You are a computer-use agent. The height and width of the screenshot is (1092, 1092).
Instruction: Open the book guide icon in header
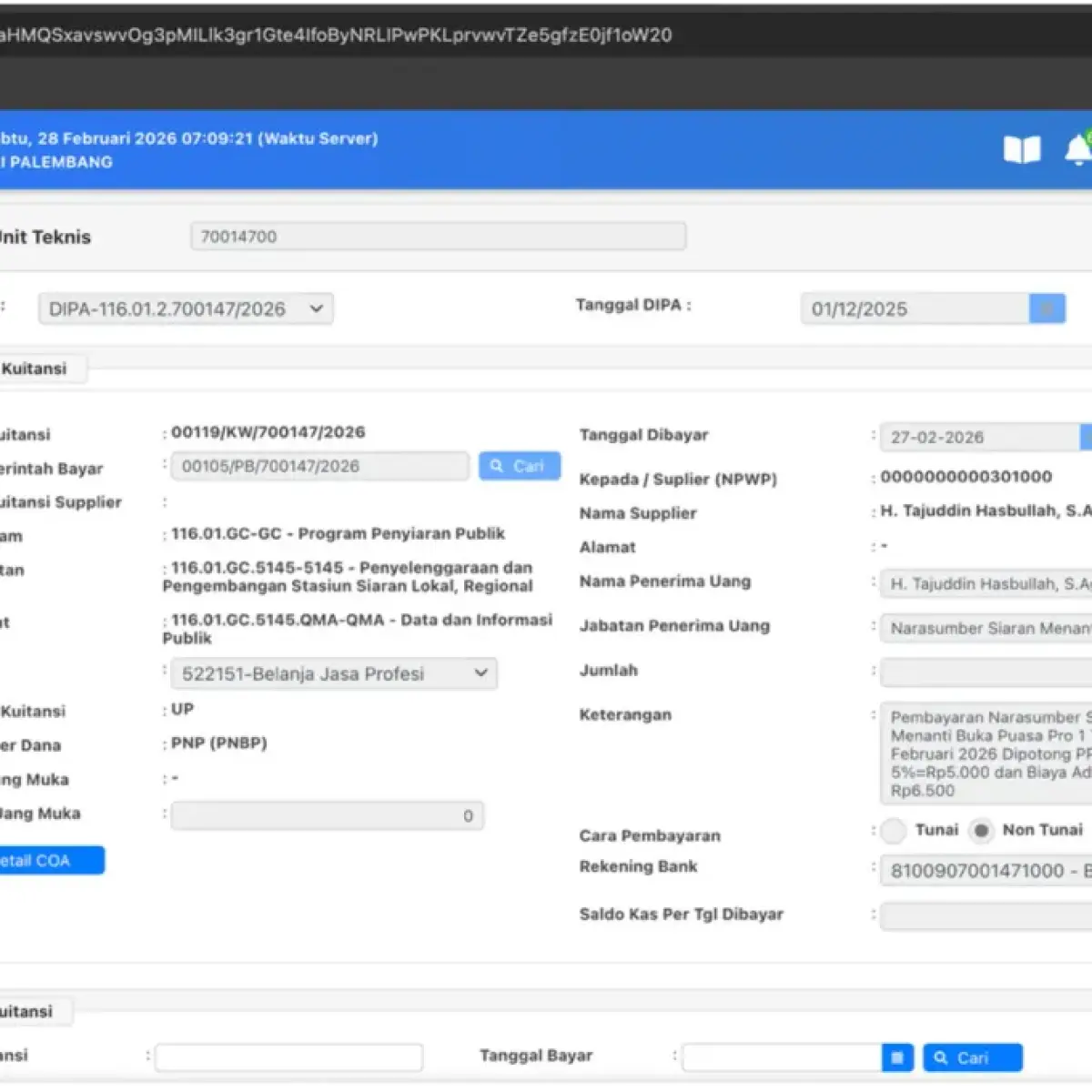pos(1022,149)
